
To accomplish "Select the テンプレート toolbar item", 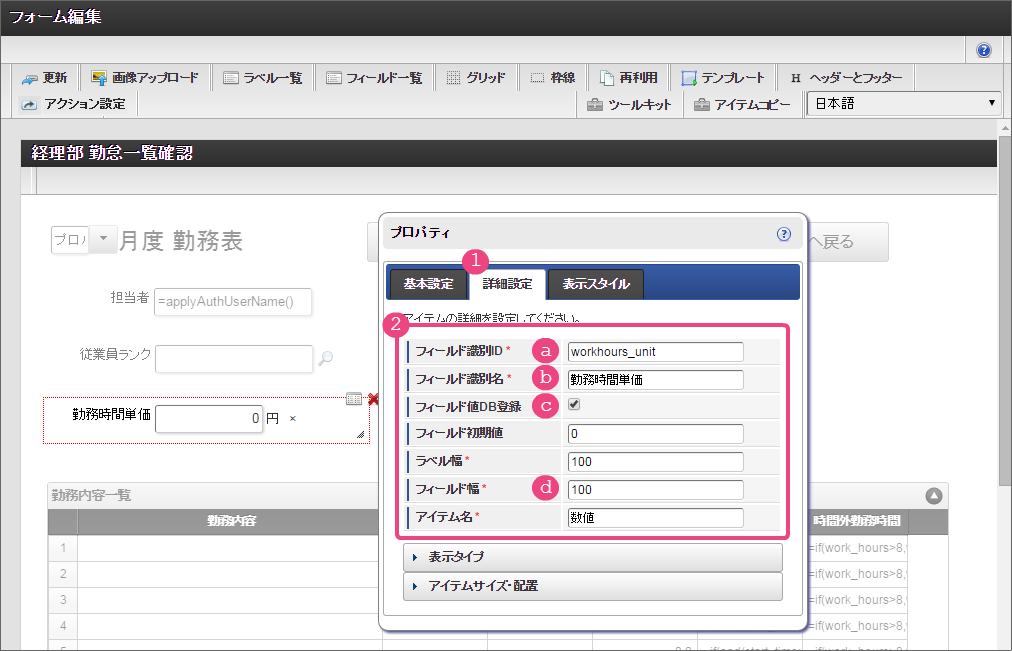I will (723, 78).
